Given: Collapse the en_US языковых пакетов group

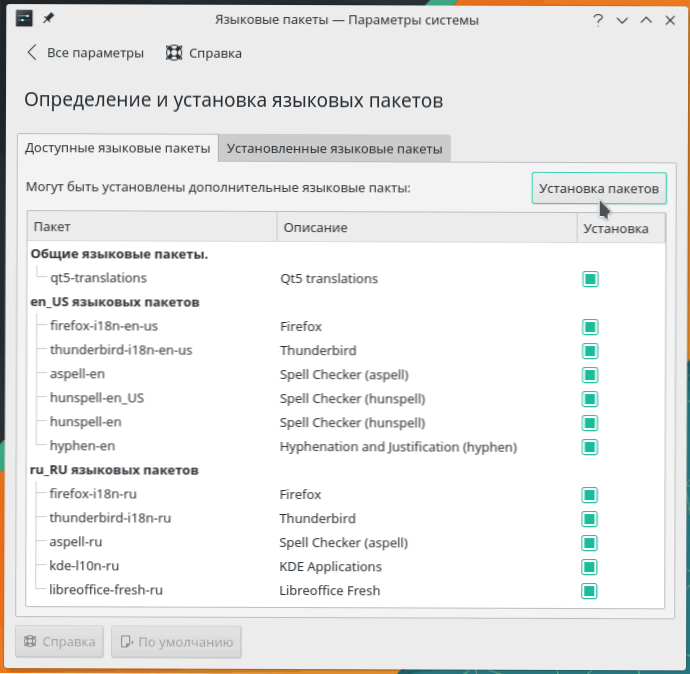Looking at the screenshot, I should coord(115,302).
